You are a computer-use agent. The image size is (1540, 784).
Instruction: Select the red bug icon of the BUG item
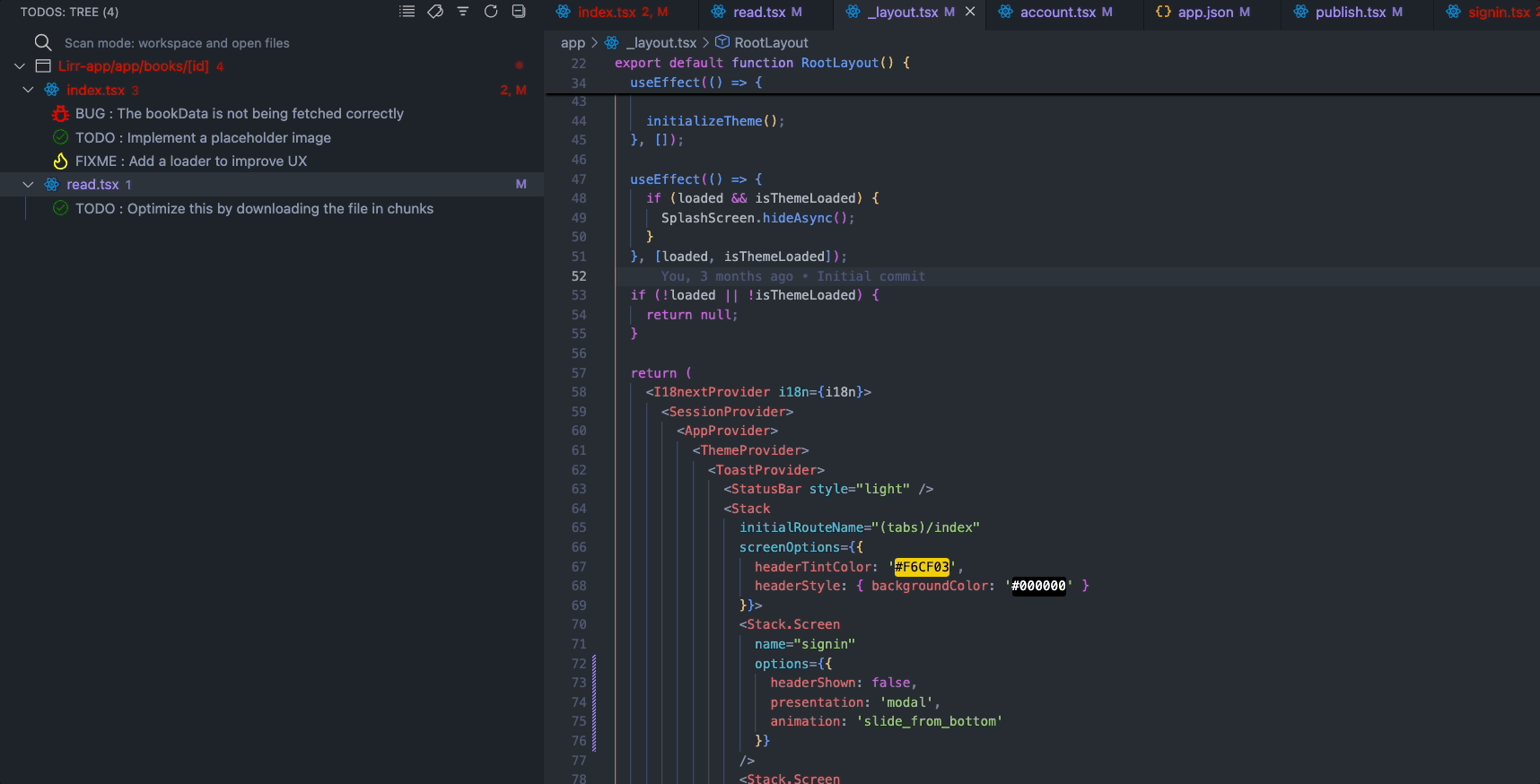pos(60,114)
